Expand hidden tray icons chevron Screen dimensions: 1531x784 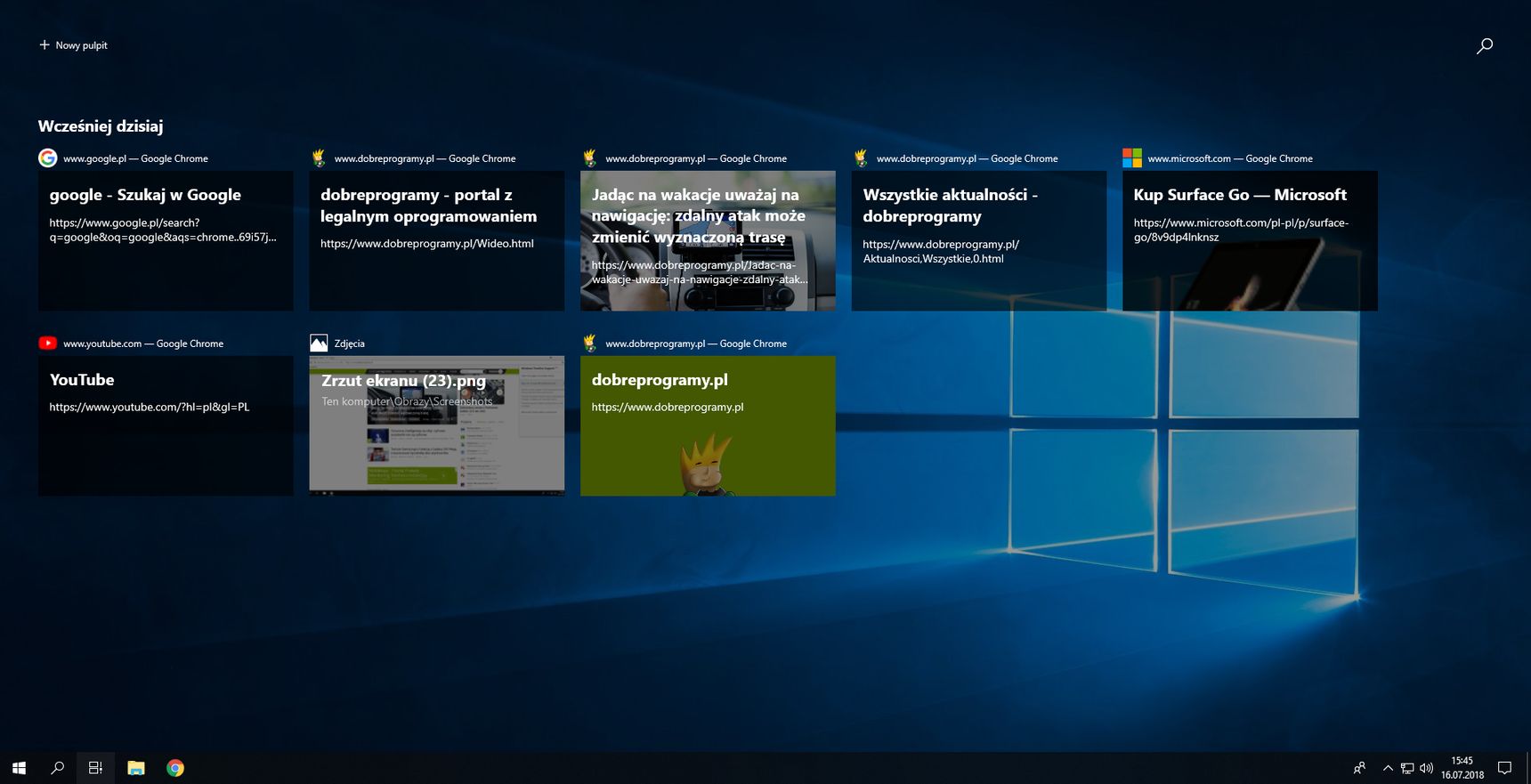pyautogui.click(x=1388, y=768)
